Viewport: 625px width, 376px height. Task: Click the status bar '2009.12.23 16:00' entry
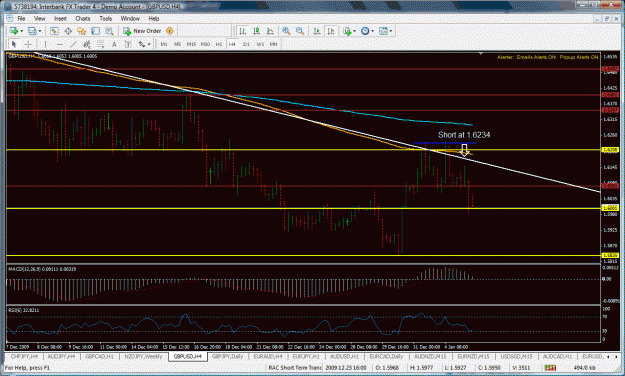pyautogui.click(x=346, y=367)
